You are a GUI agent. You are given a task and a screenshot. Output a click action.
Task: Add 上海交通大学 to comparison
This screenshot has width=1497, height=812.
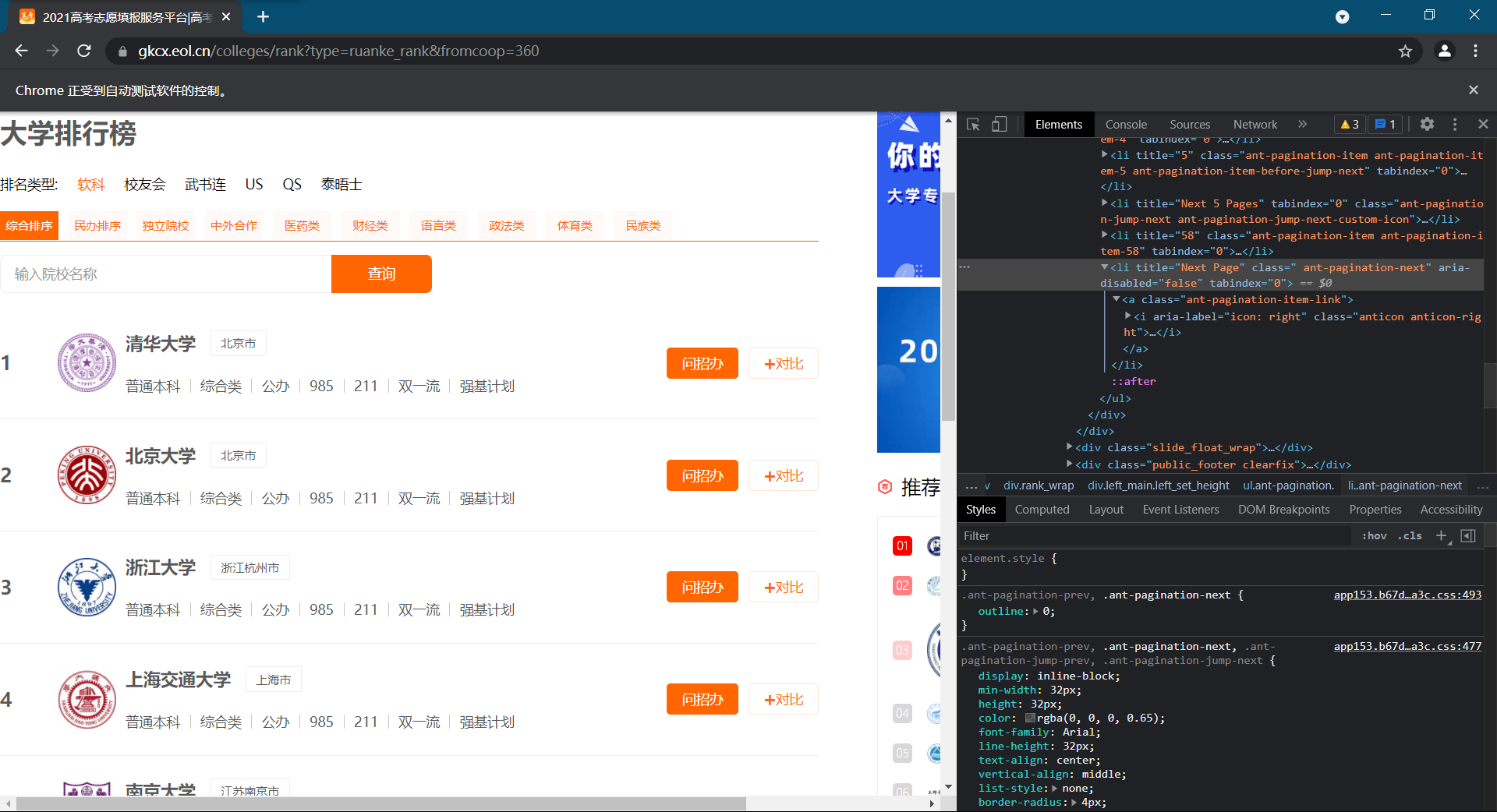coord(784,699)
